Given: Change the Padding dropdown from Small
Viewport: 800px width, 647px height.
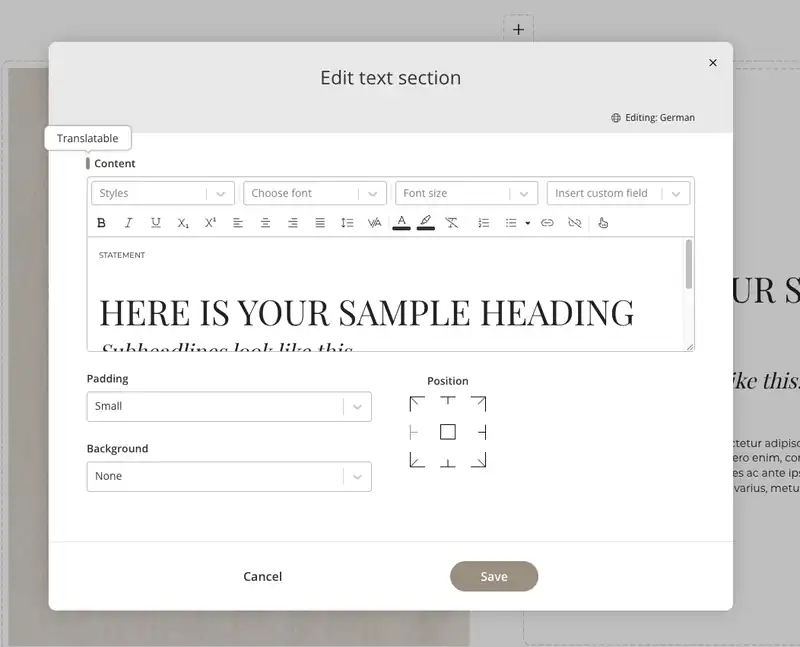Looking at the screenshot, I should pos(229,407).
